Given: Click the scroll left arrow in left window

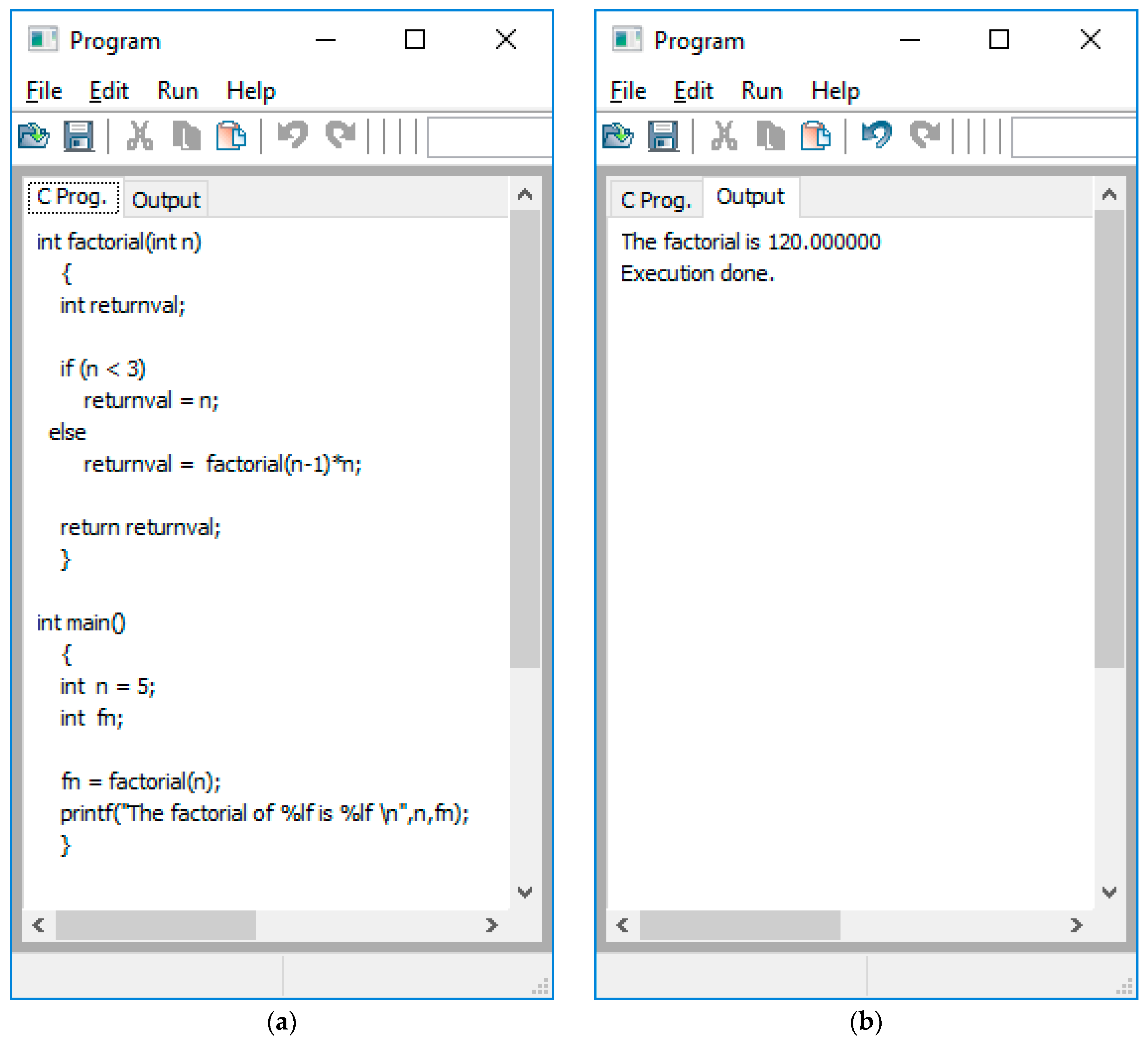Looking at the screenshot, I should (x=39, y=925).
